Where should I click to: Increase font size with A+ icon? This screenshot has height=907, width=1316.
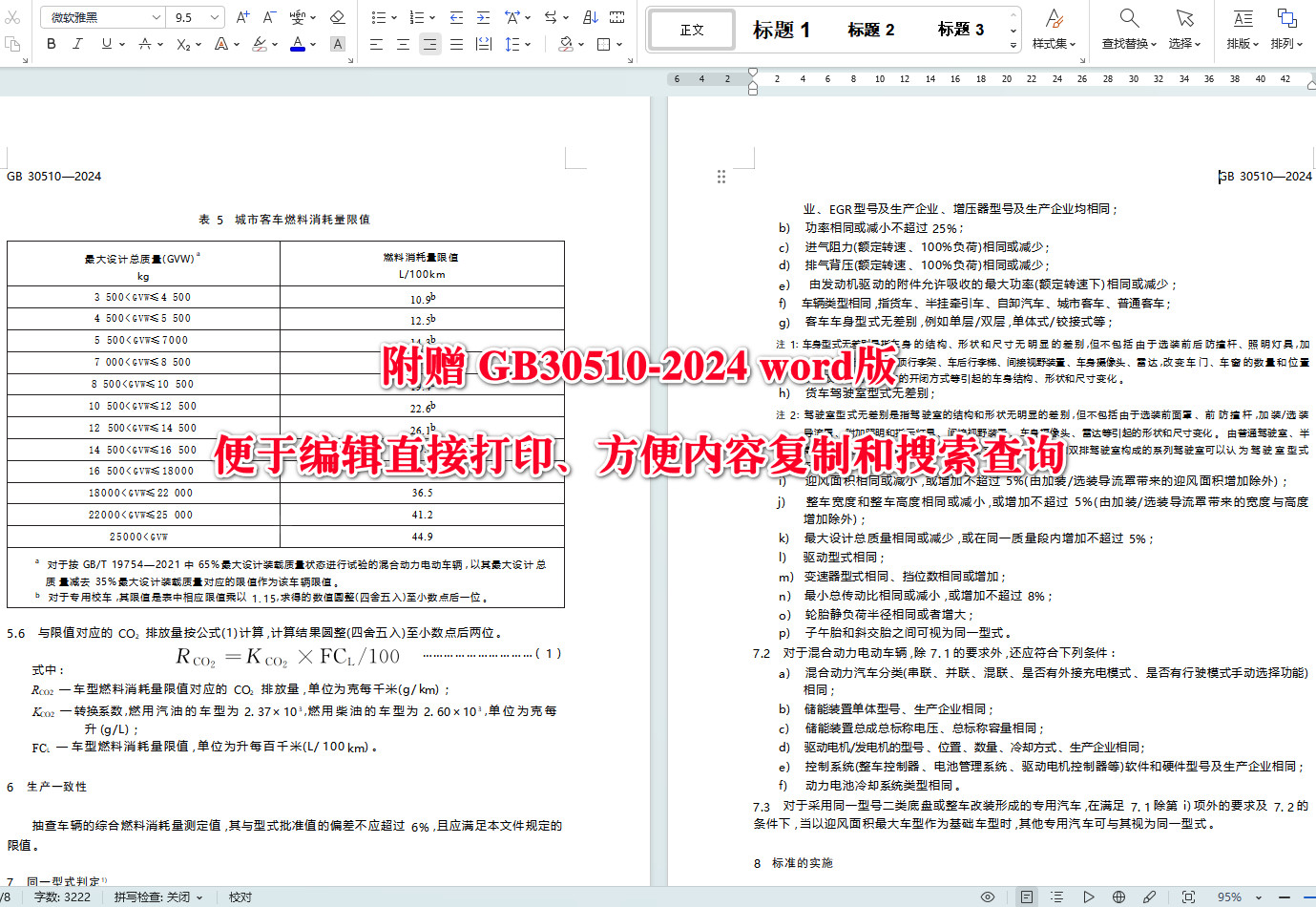[x=242, y=17]
